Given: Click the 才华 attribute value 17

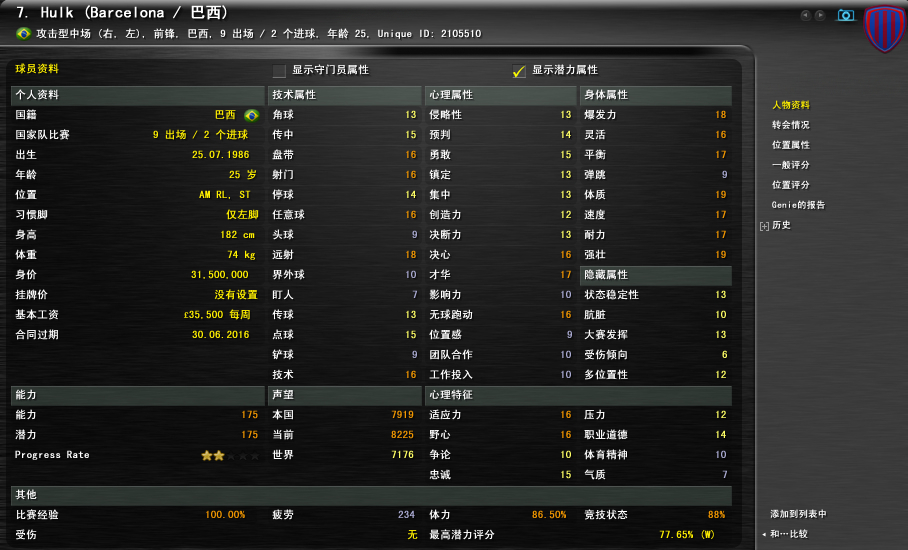Looking at the screenshot, I should [x=566, y=274].
